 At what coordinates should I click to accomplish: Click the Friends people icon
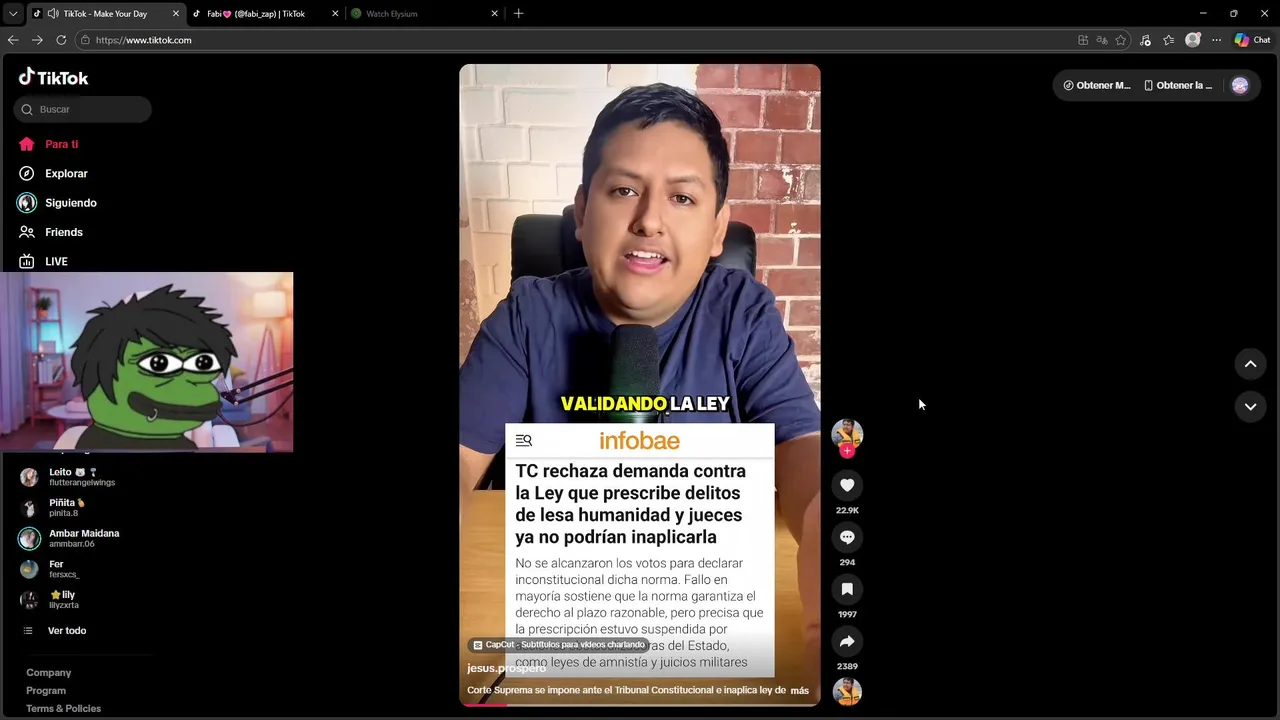point(27,232)
